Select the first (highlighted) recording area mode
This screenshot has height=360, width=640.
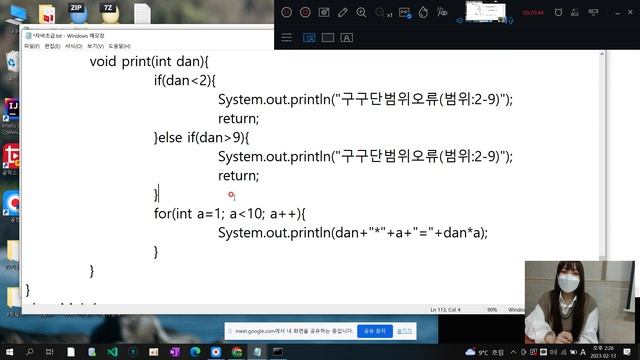(x=309, y=38)
